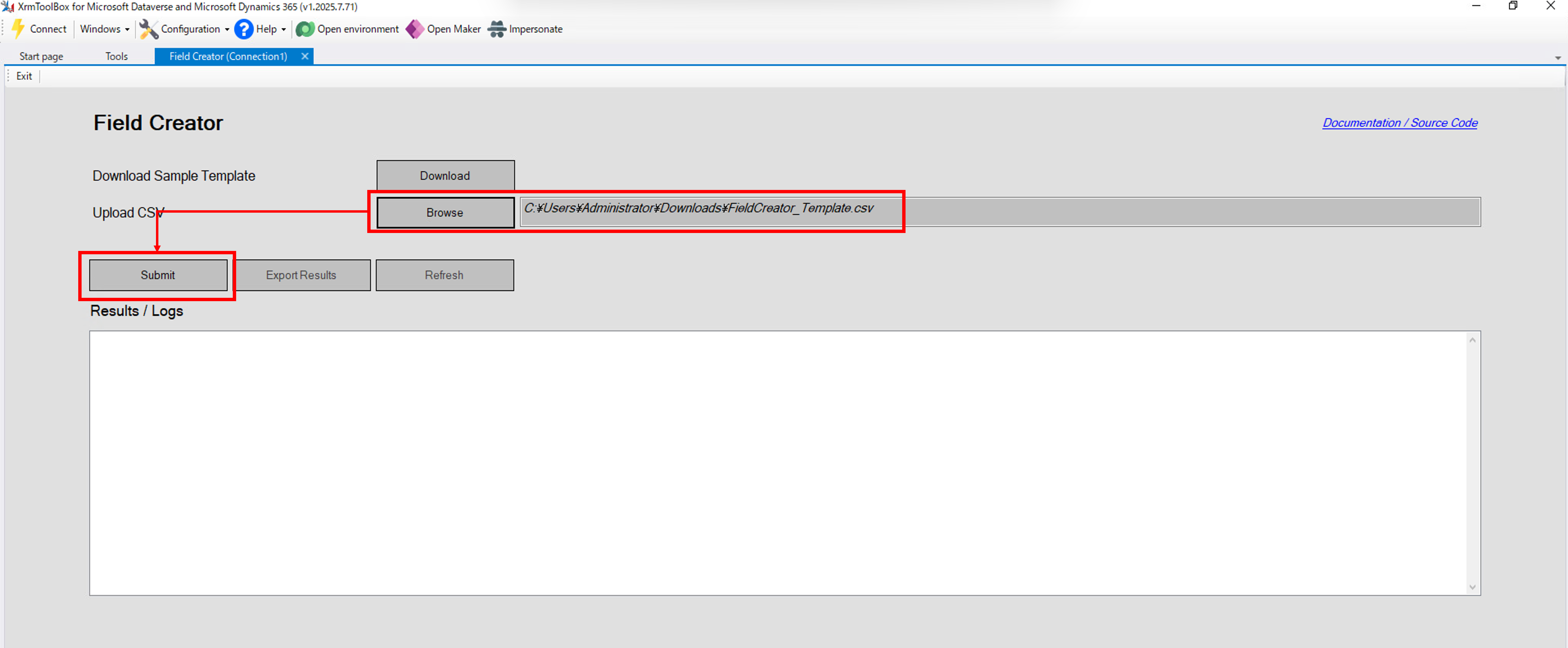This screenshot has height=648, width=1568.
Task: Open the Configuration wrench icon menu
Action: [x=149, y=29]
